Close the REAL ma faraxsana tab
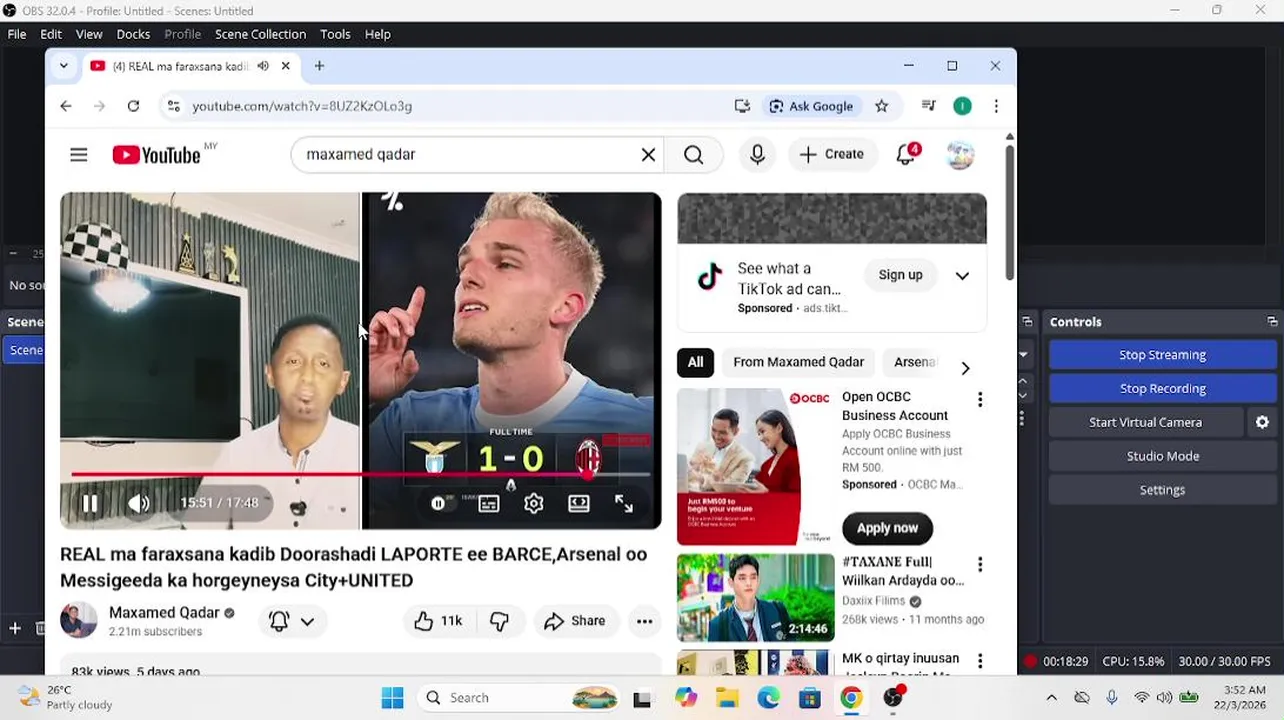Viewport: 1284px width, 720px height. [285, 66]
